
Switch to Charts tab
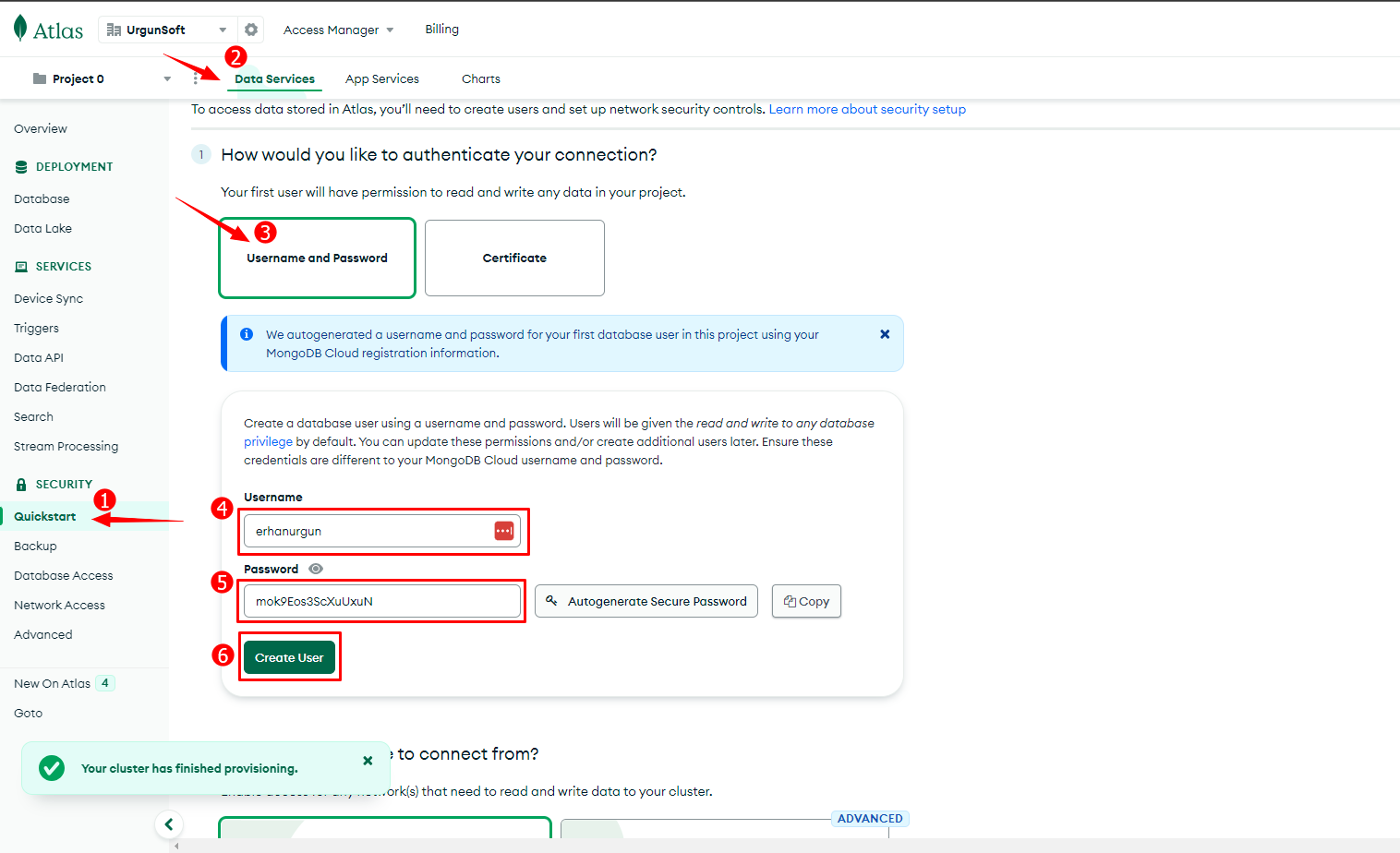click(x=481, y=78)
